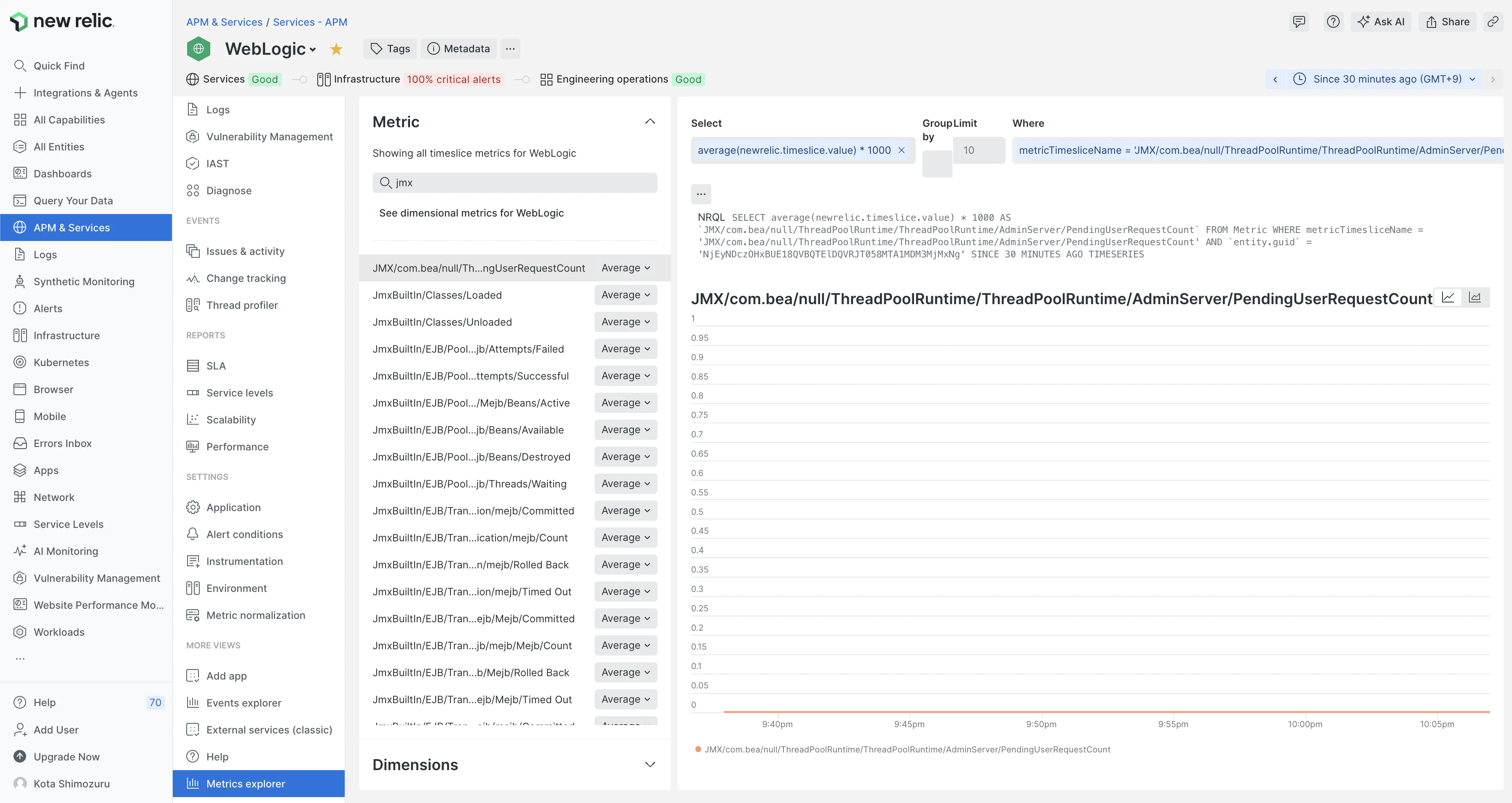This screenshot has width=1512, height=803.
Task: Open Errors Inbox in the main sidebar
Action: (x=86, y=443)
